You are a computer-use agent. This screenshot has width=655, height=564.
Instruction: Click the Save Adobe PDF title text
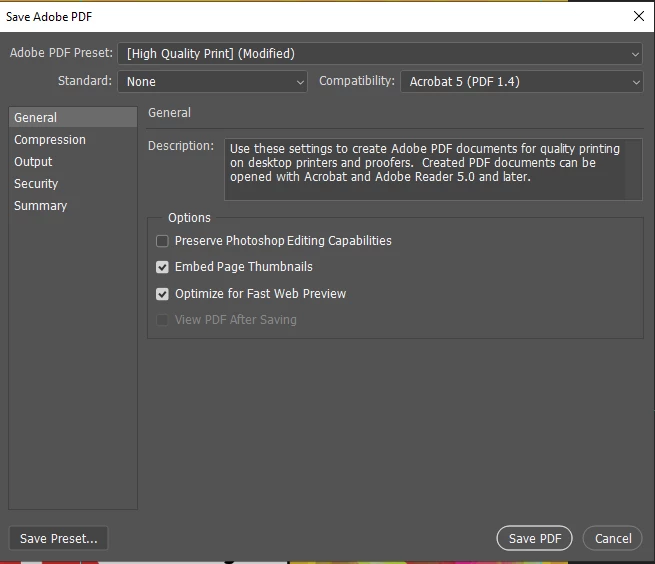click(49, 17)
